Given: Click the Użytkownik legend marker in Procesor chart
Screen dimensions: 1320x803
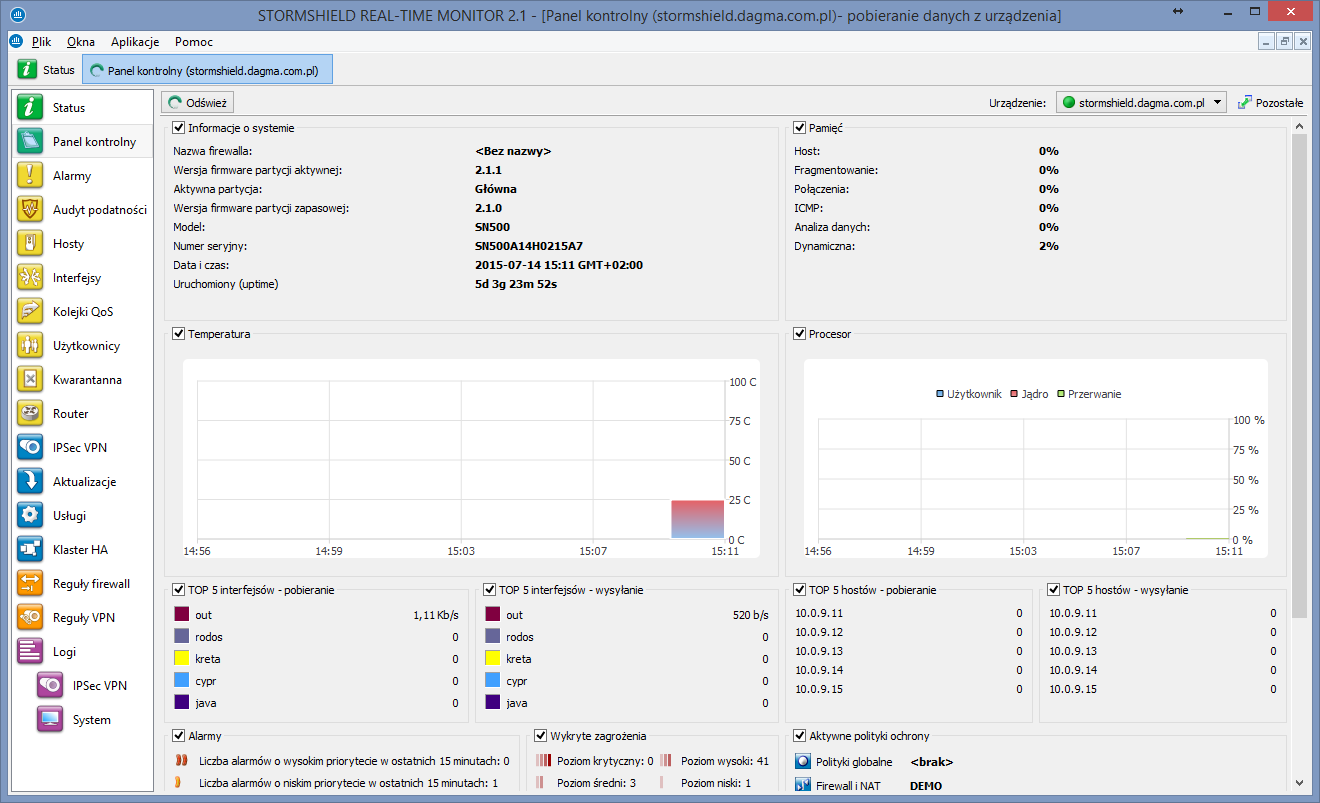Looking at the screenshot, I should (x=940, y=394).
